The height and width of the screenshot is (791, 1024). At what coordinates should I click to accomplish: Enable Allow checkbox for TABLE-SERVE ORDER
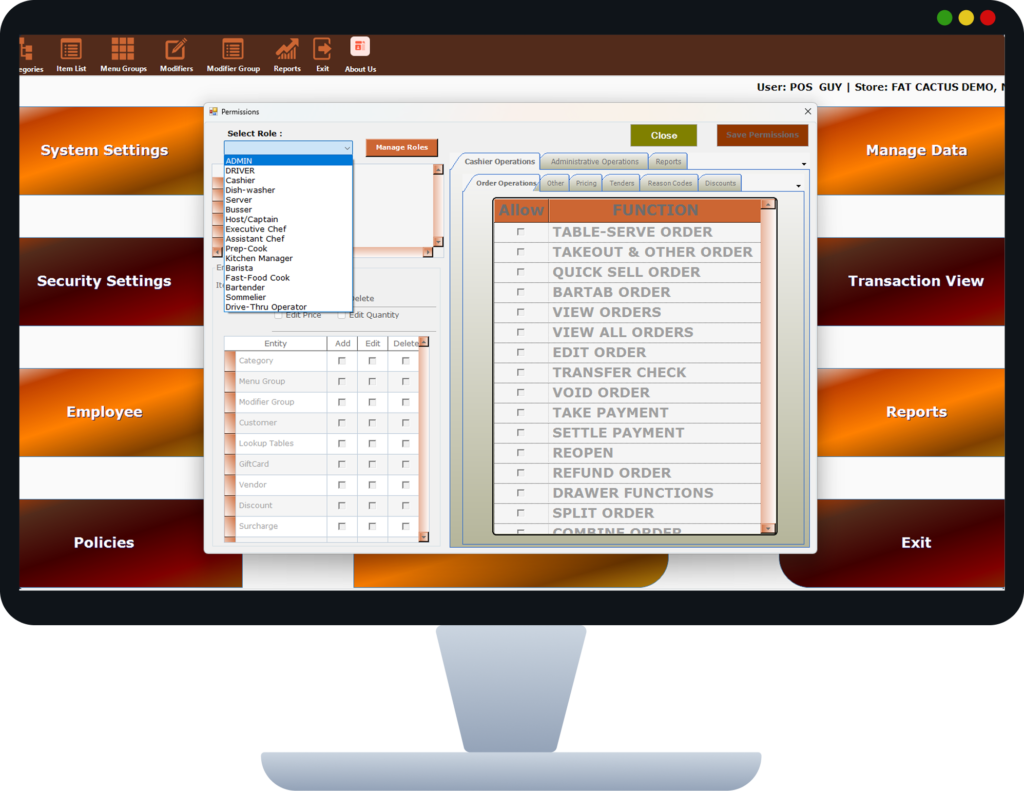520,232
